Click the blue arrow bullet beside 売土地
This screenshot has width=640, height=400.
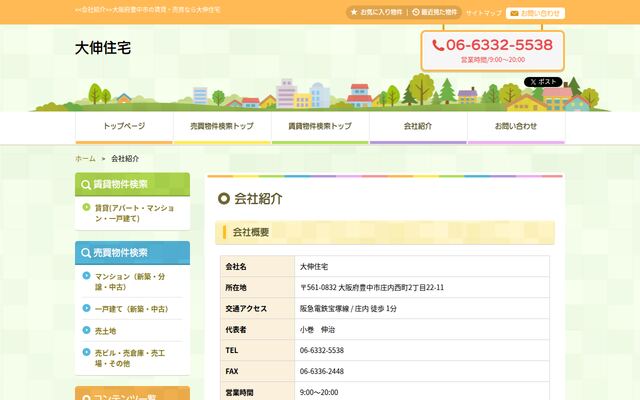pyautogui.click(x=86, y=330)
